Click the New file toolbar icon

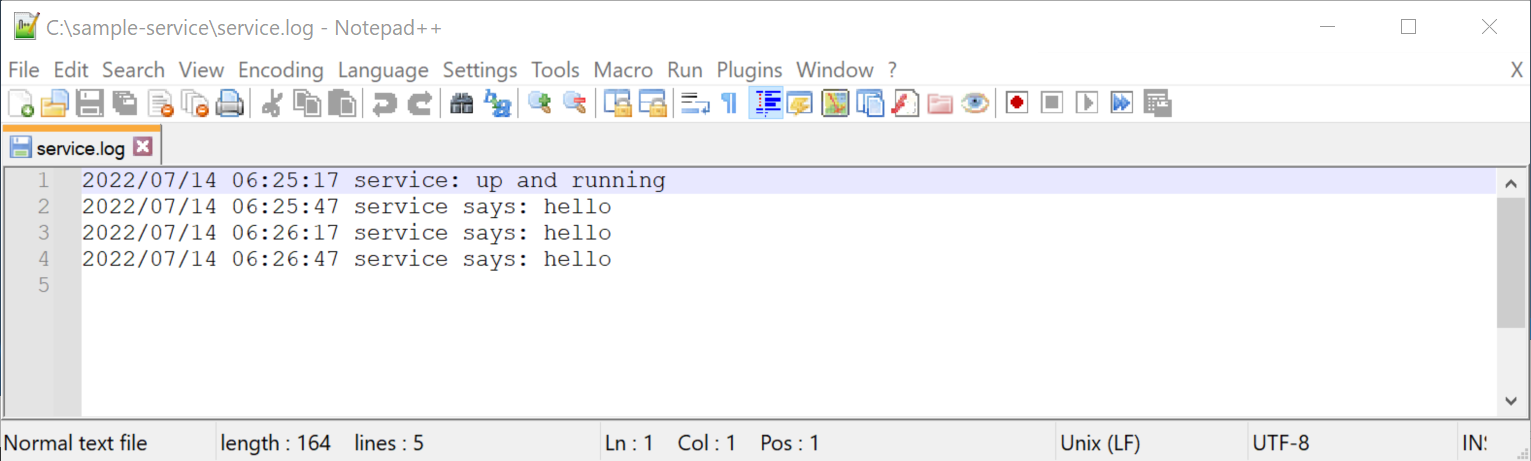20,103
